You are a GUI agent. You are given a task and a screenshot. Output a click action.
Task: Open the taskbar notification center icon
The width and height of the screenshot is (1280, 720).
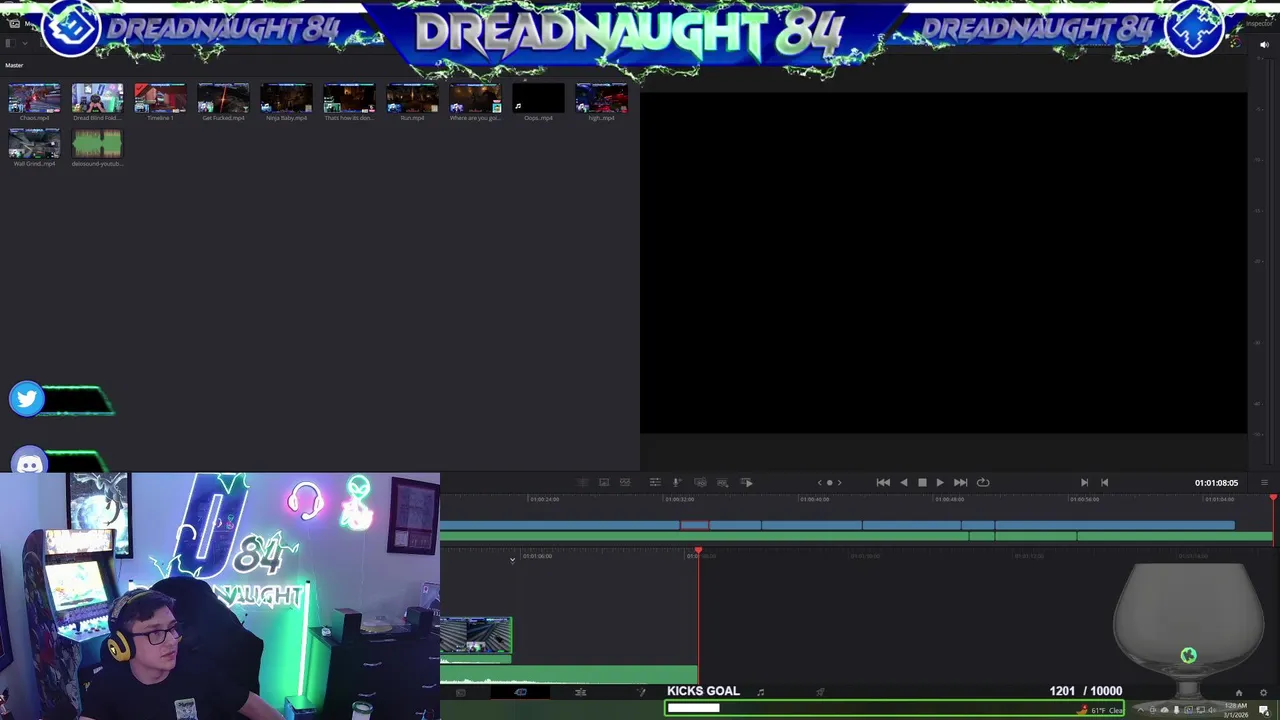(1264, 710)
